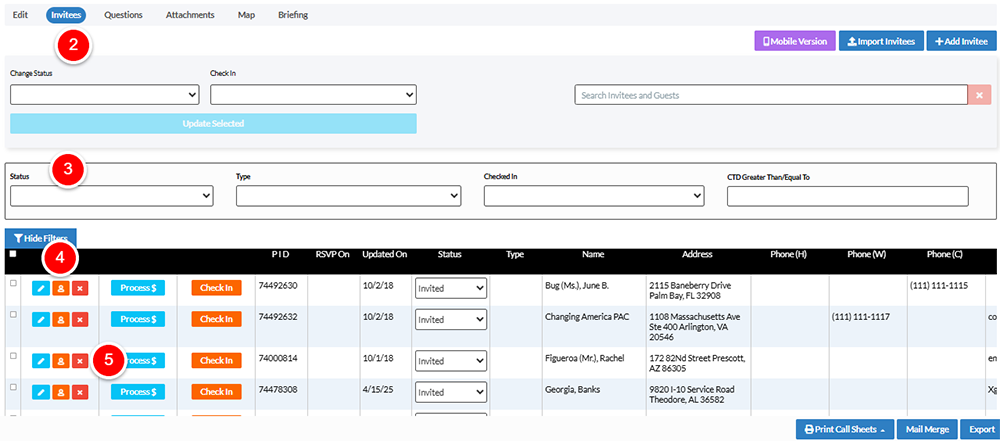1000x441 pixels.
Task: Check in Rachel Figueroa
Action: coord(216,361)
